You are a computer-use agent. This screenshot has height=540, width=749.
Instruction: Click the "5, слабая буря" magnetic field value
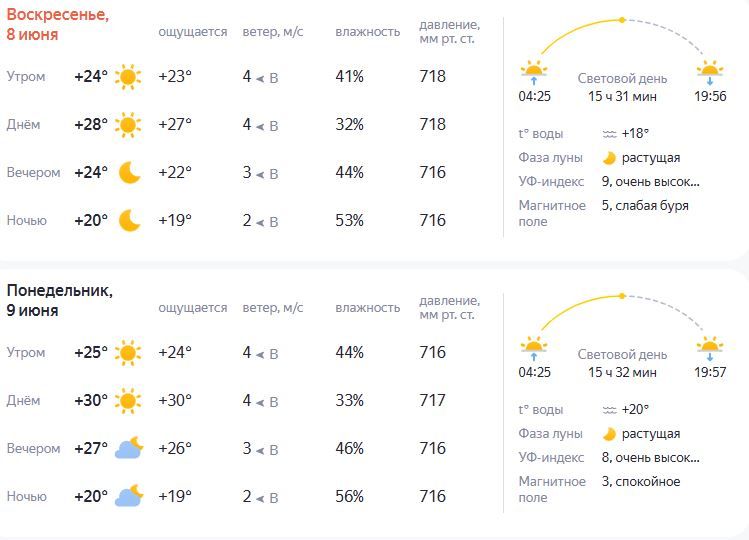point(645,205)
